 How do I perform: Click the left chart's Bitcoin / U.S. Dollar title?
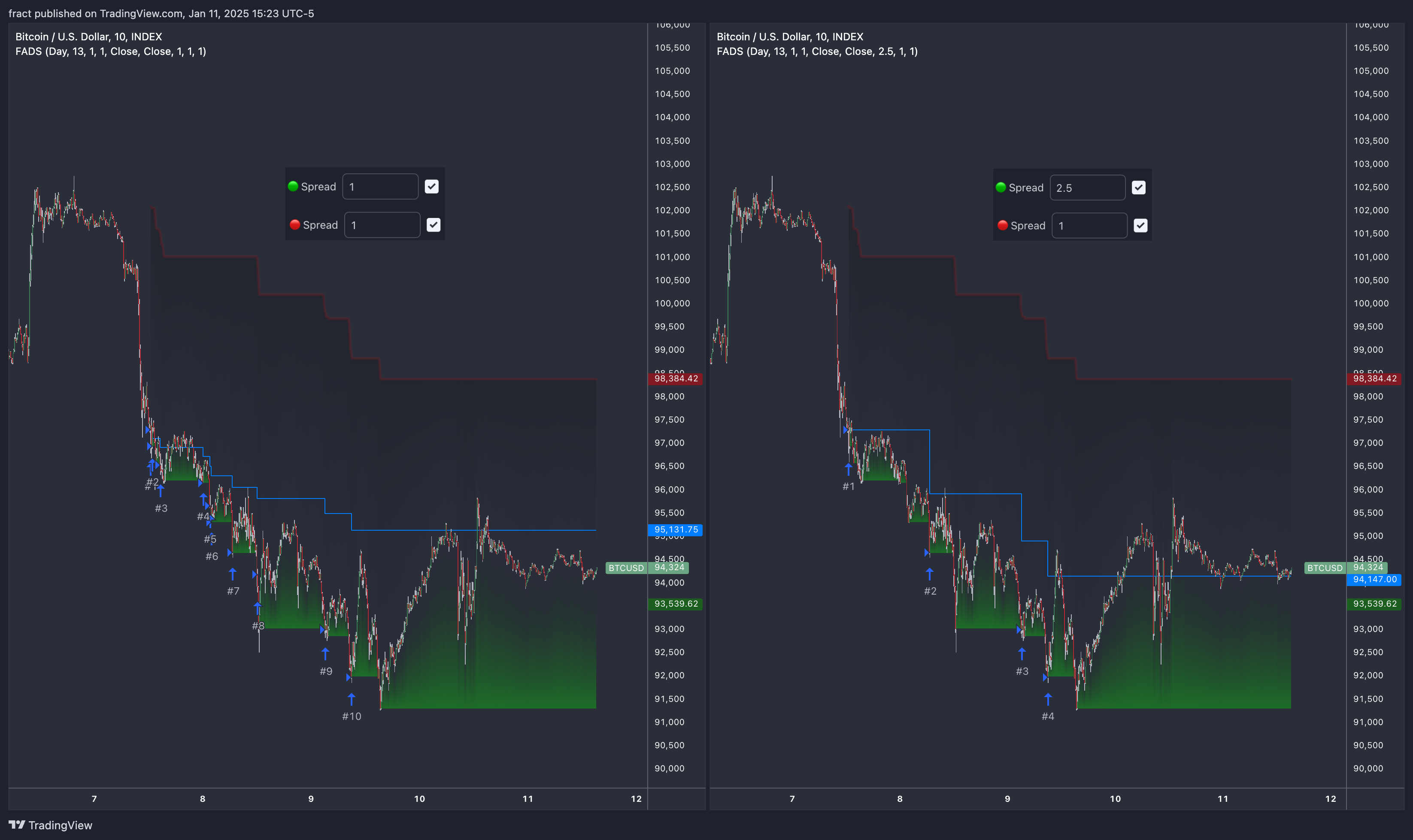click(x=89, y=37)
